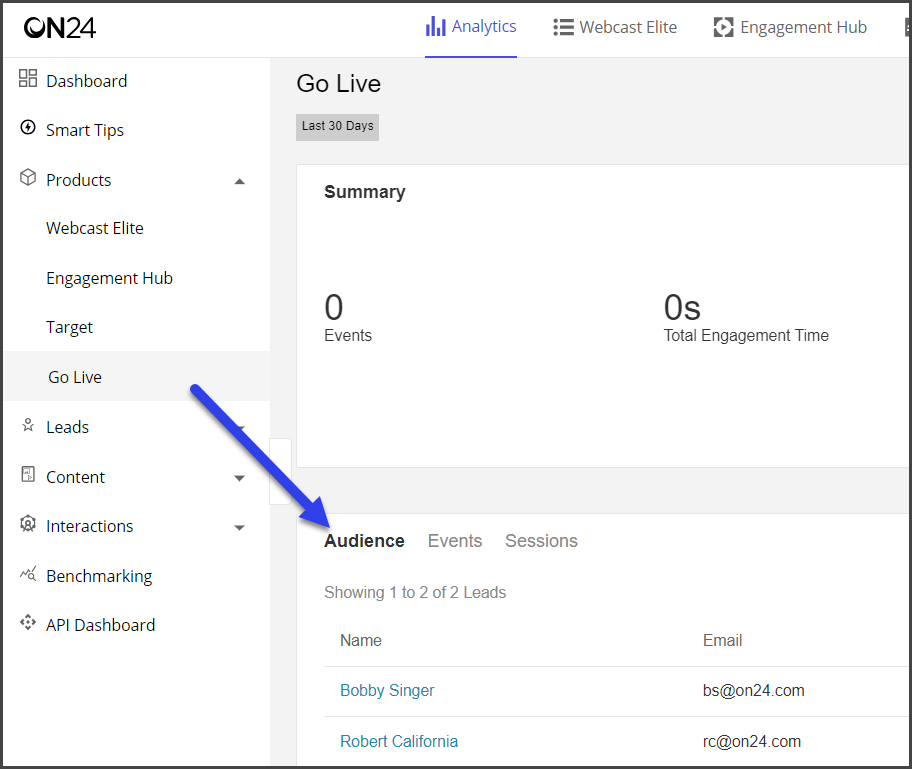The image size is (912, 769).
Task: Open the Analytics top tab
Action: click(471, 27)
